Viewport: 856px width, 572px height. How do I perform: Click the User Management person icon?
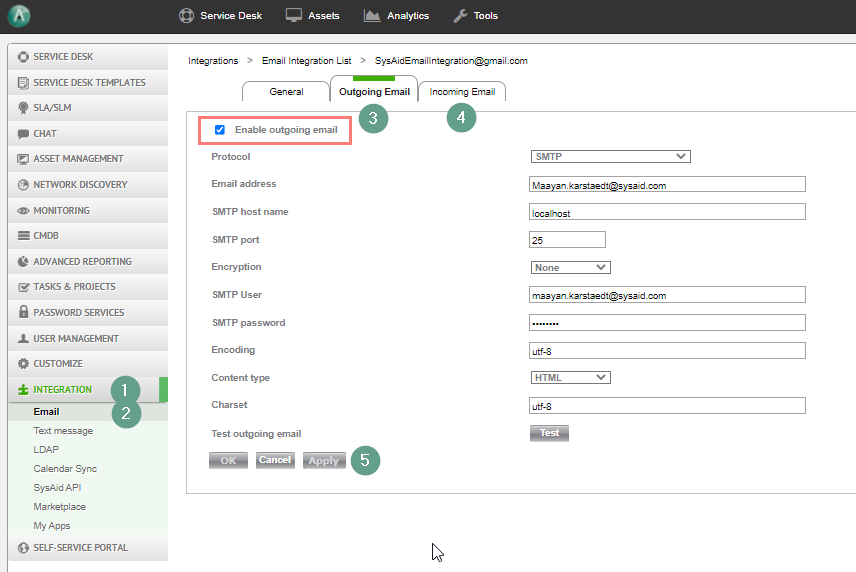click(x=23, y=338)
